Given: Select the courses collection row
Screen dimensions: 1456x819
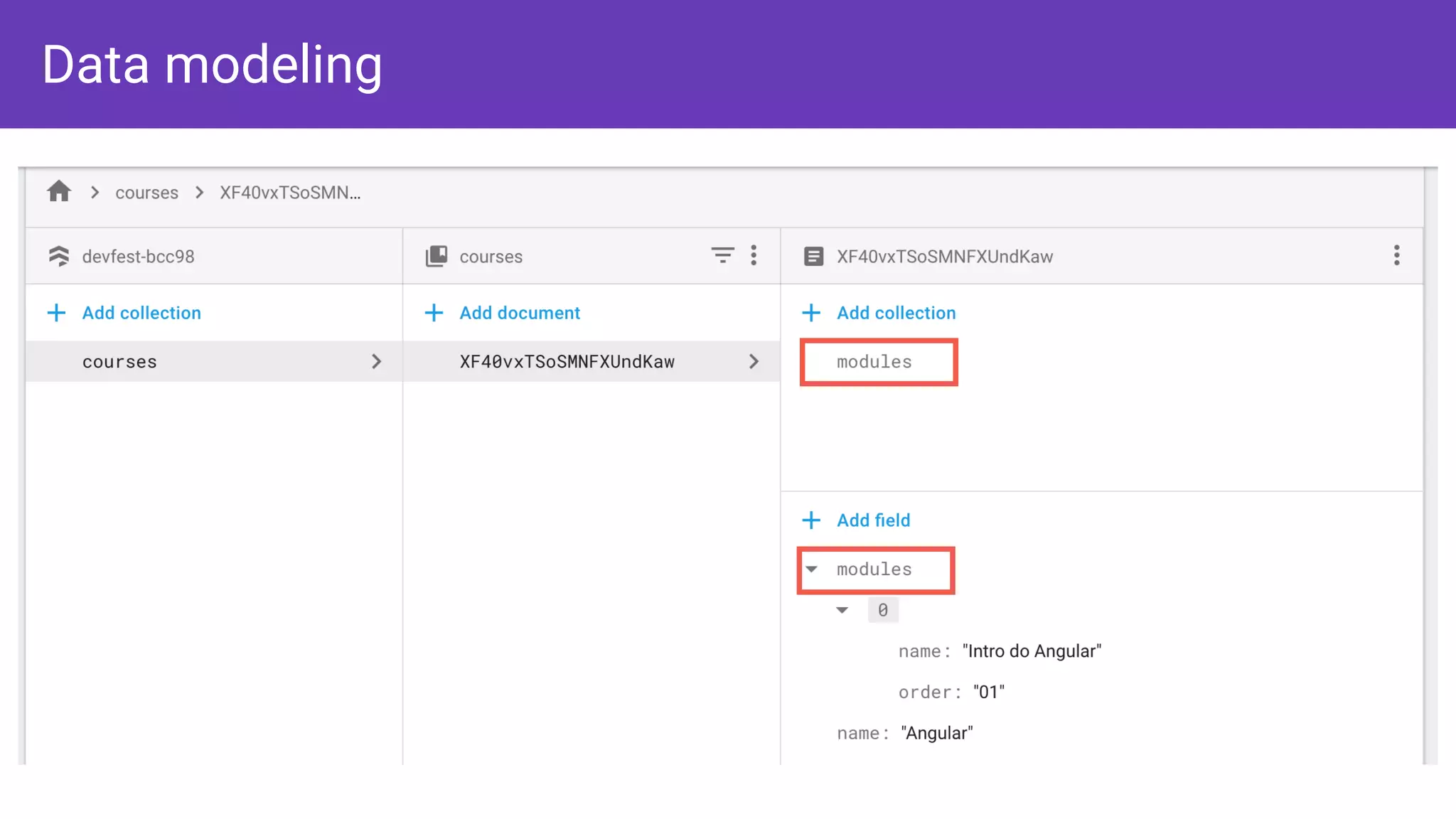Looking at the screenshot, I should [119, 362].
